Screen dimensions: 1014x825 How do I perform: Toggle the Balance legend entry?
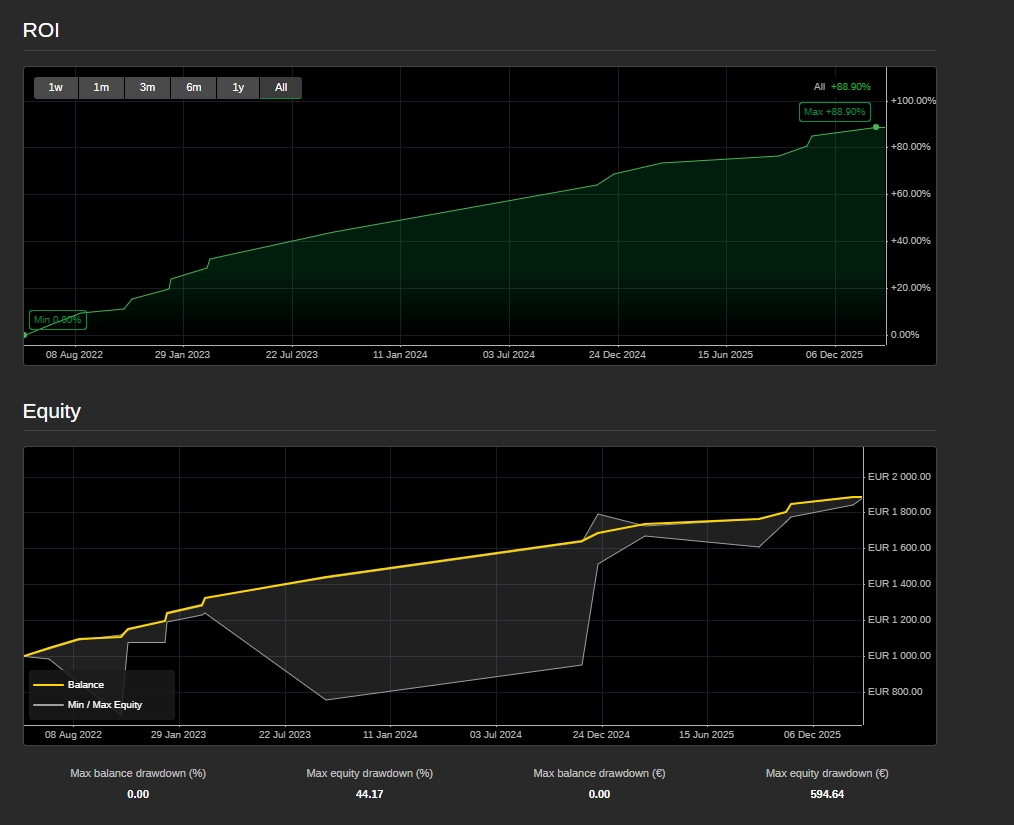(85, 685)
